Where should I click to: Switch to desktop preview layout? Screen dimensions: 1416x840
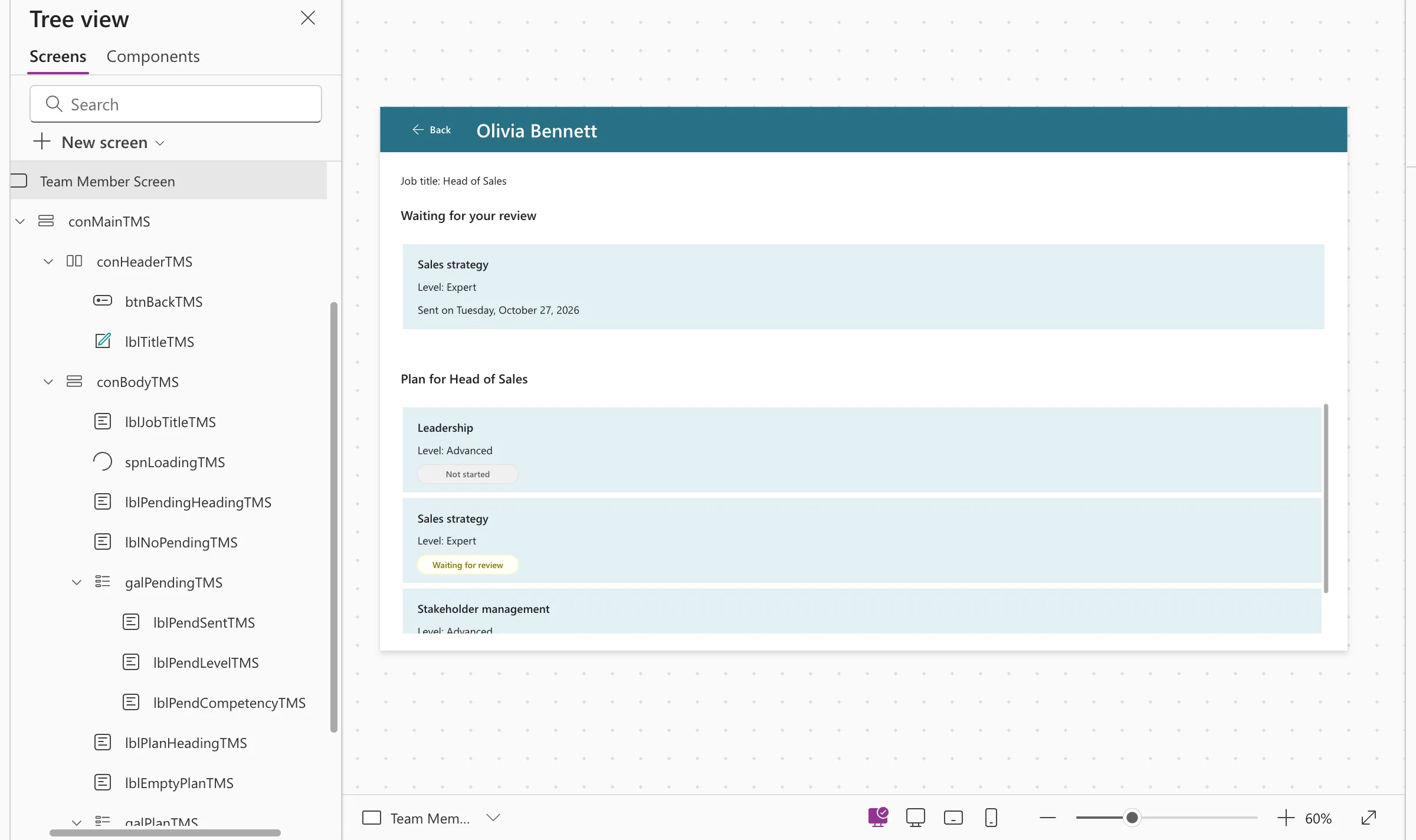(916, 818)
